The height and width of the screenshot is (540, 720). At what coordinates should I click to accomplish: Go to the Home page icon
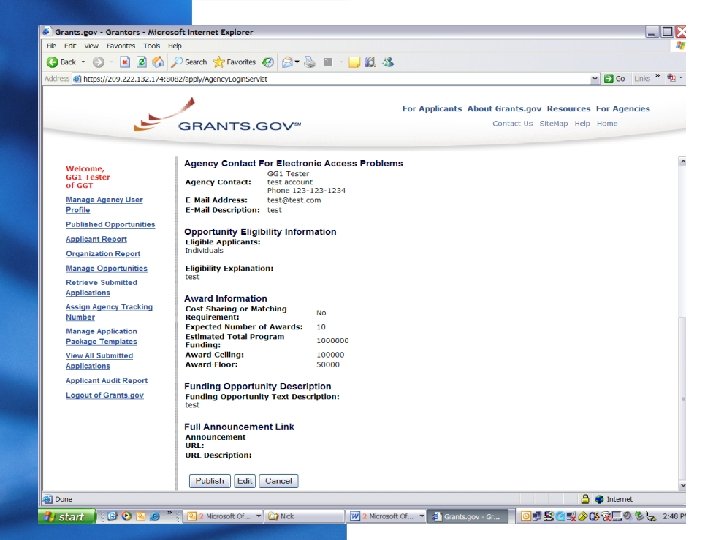158,62
